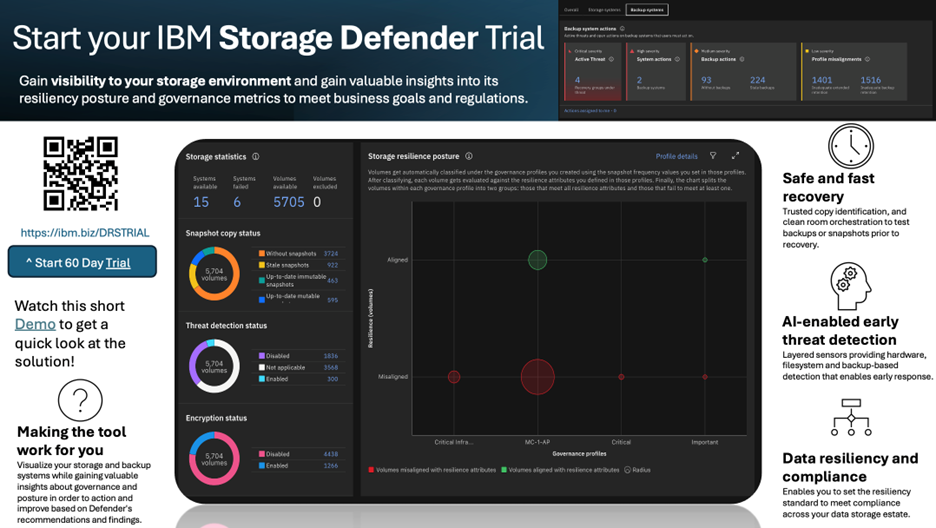Click the blue encryption Enabled swatch
The height and width of the screenshot is (528, 936).
pyautogui.click(x=261, y=465)
